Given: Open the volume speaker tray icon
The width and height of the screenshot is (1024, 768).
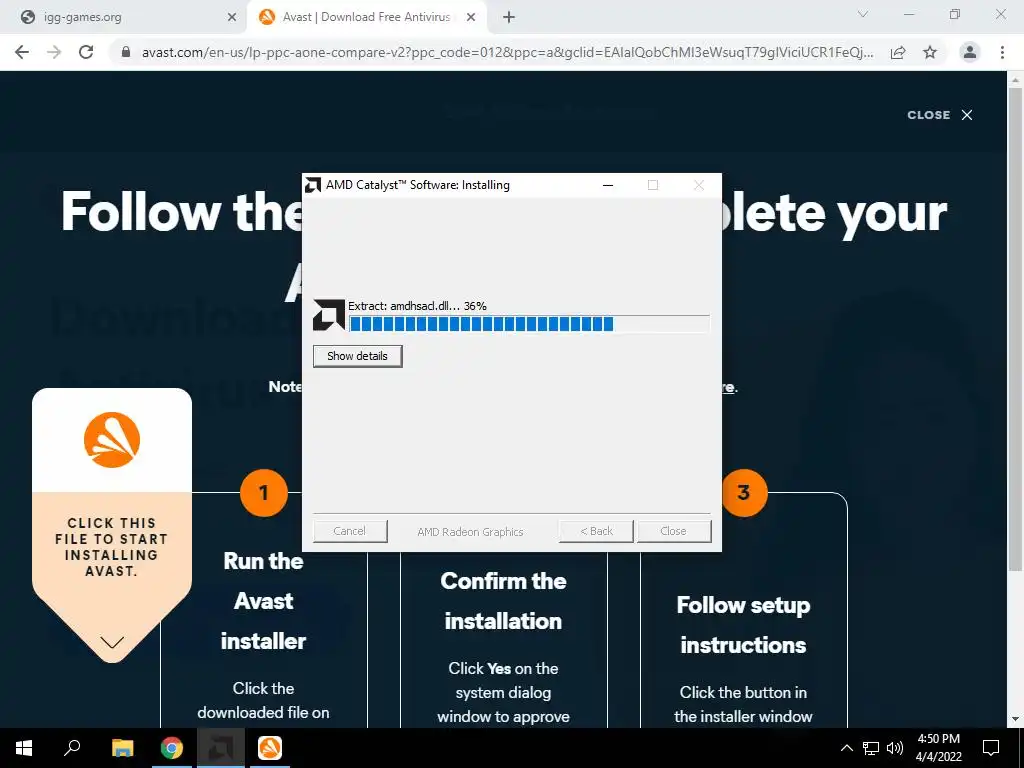Looking at the screenshot, I should click(895, 748).
